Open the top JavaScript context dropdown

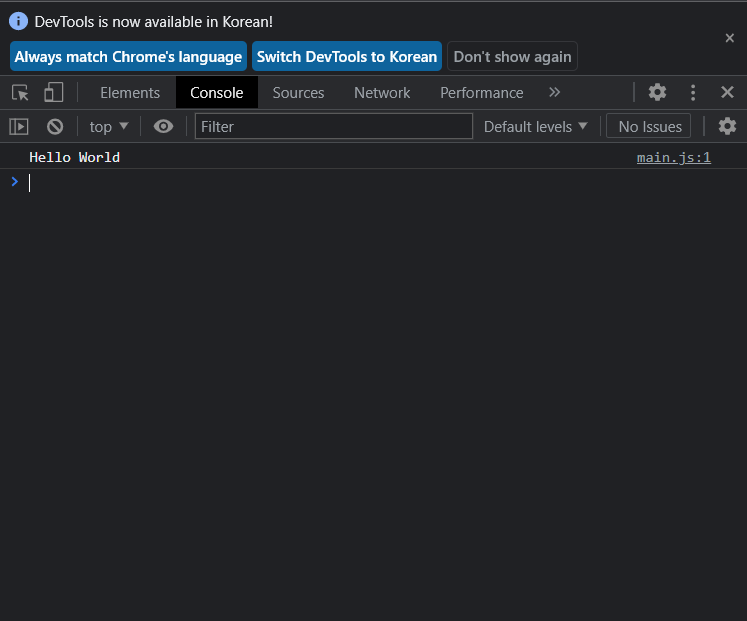[109, 127]
